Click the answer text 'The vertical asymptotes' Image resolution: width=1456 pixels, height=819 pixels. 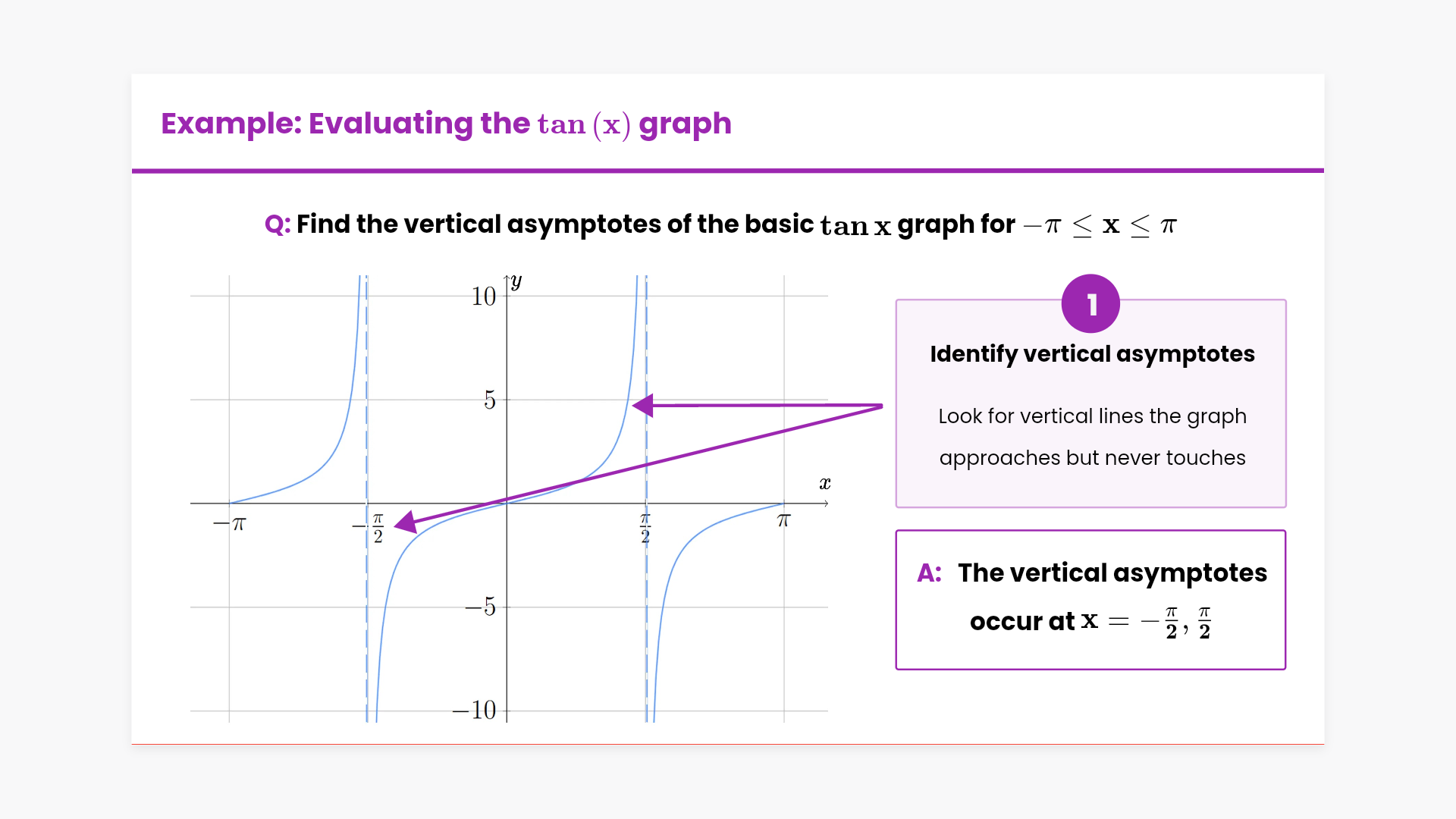[1112, 573]
